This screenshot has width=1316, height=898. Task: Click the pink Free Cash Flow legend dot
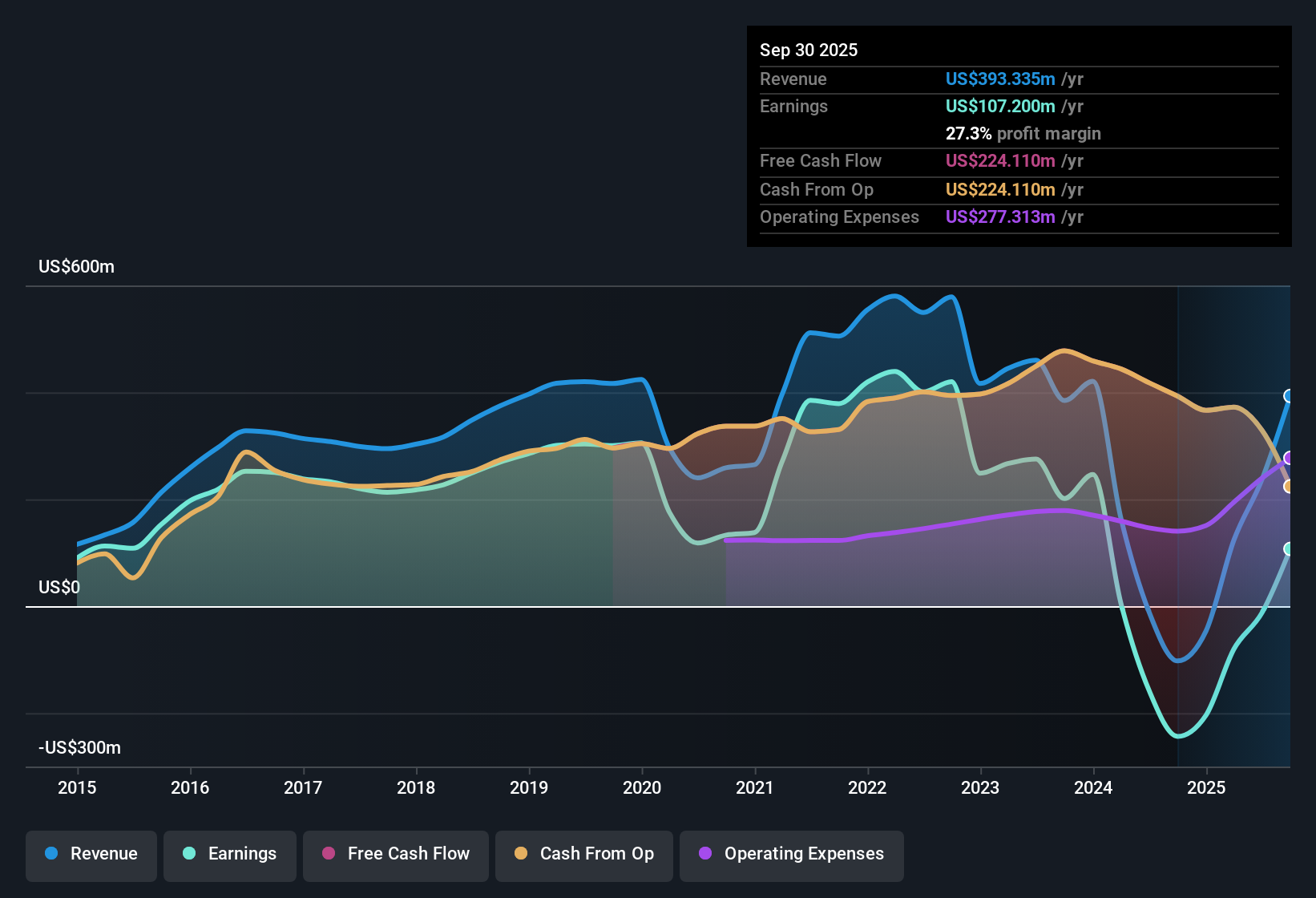(x=329, y=854)
